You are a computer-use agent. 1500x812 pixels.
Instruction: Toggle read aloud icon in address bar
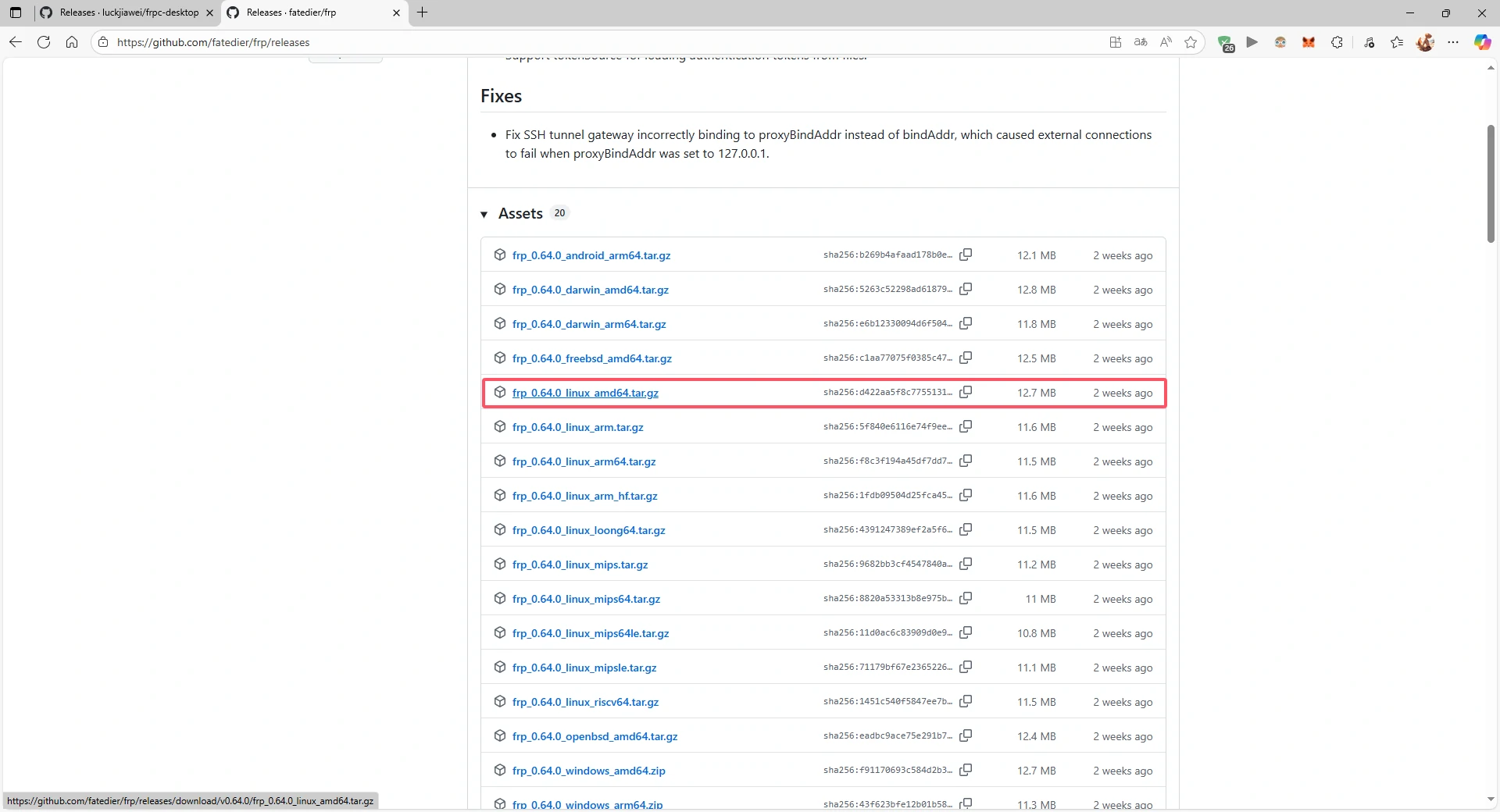coord(1166,42)
